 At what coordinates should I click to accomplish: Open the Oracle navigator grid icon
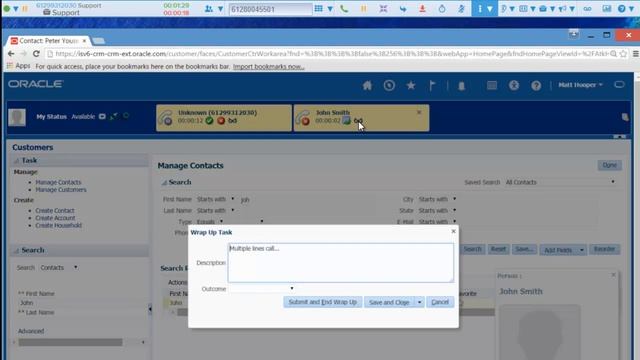tap(492, 85)
